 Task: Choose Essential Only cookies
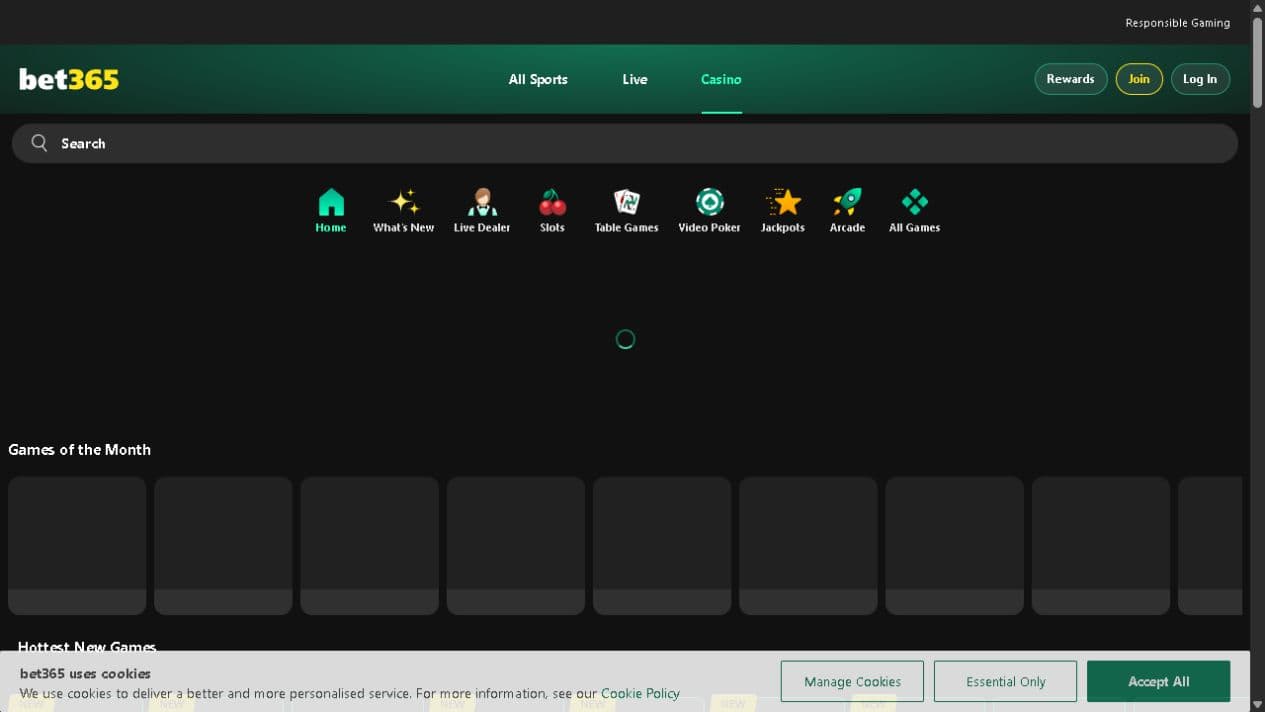1005,681
